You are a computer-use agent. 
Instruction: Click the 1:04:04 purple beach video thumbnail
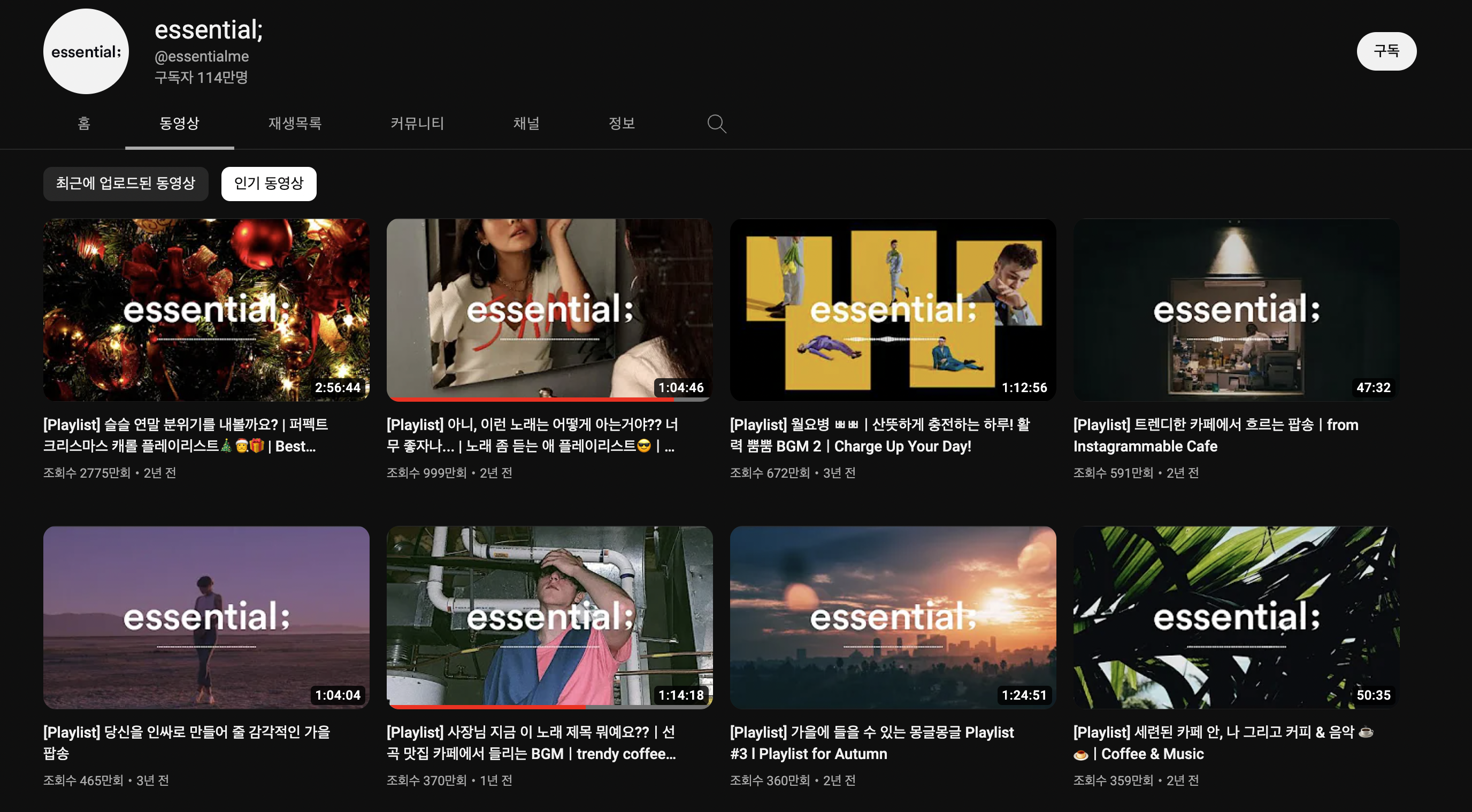(x=206, y=617)
